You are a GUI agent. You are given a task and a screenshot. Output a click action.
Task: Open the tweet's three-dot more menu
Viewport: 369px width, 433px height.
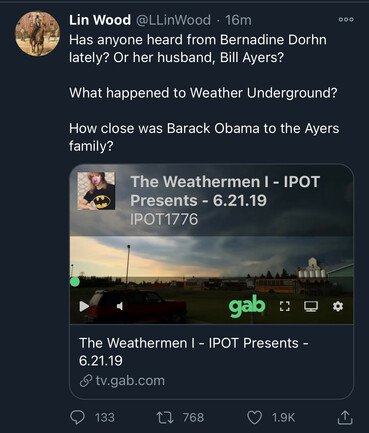tap(346, 20)
